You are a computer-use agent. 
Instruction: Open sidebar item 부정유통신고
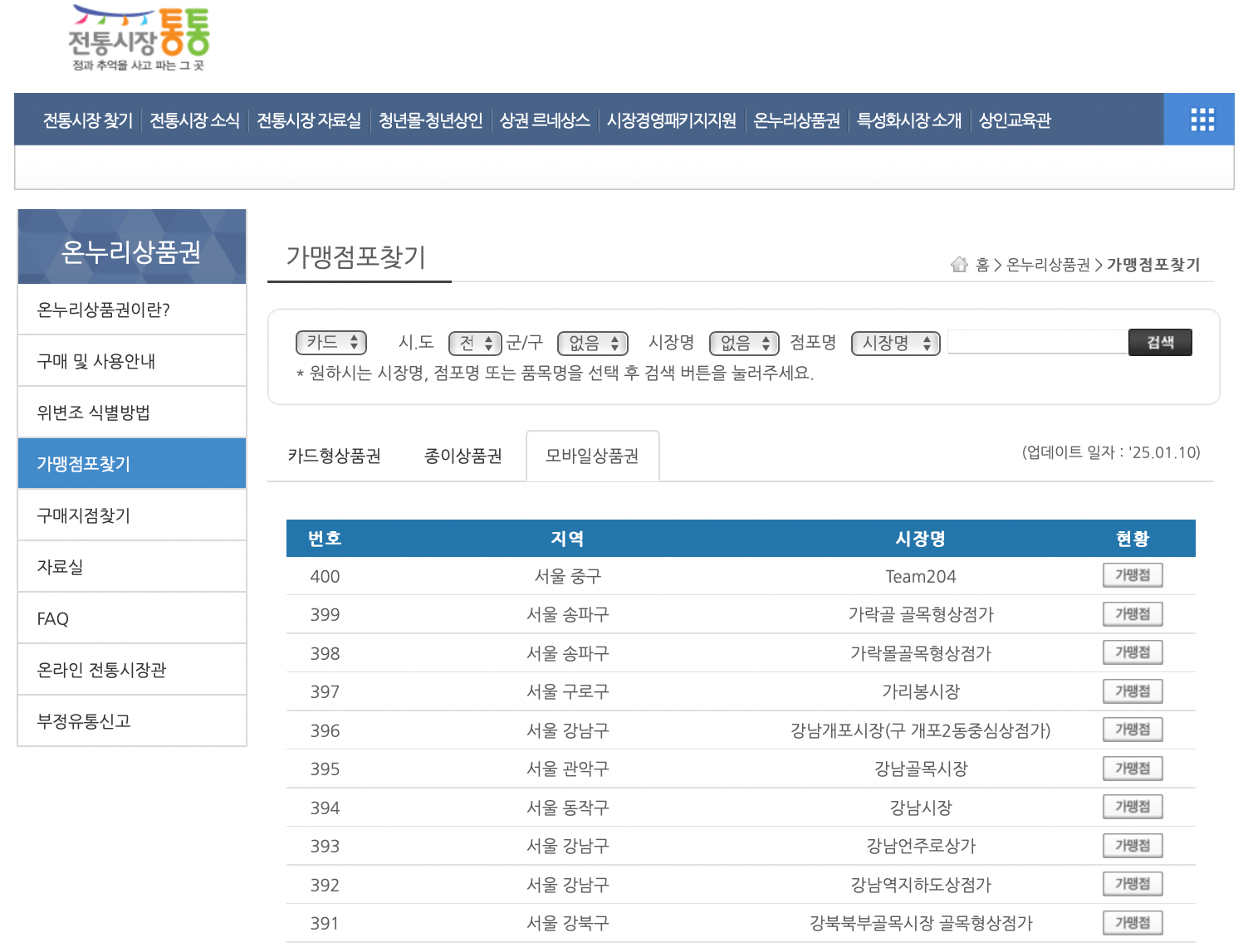tap(132, 721)
